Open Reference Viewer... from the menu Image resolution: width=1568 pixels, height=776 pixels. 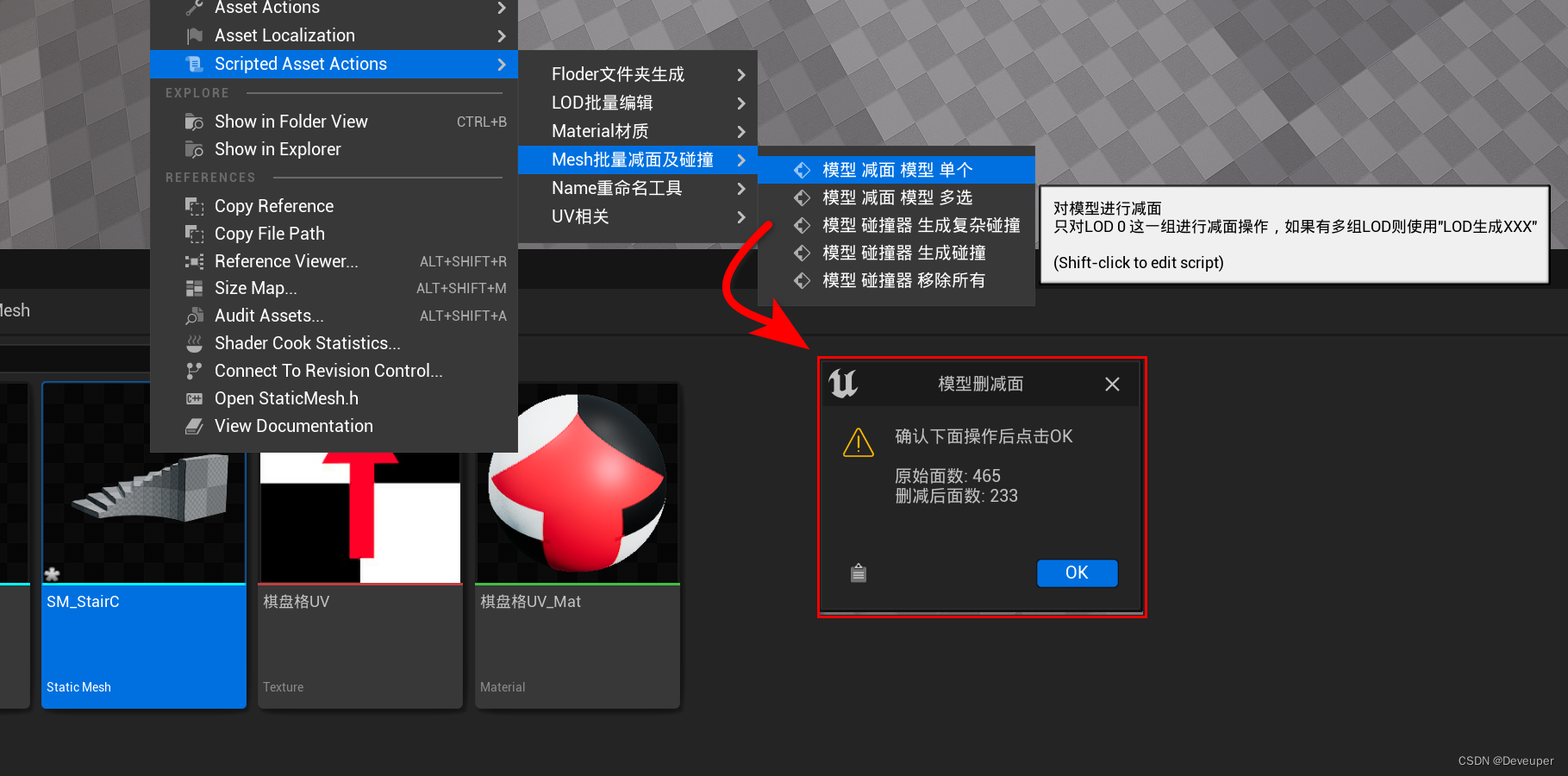(334, 261)
